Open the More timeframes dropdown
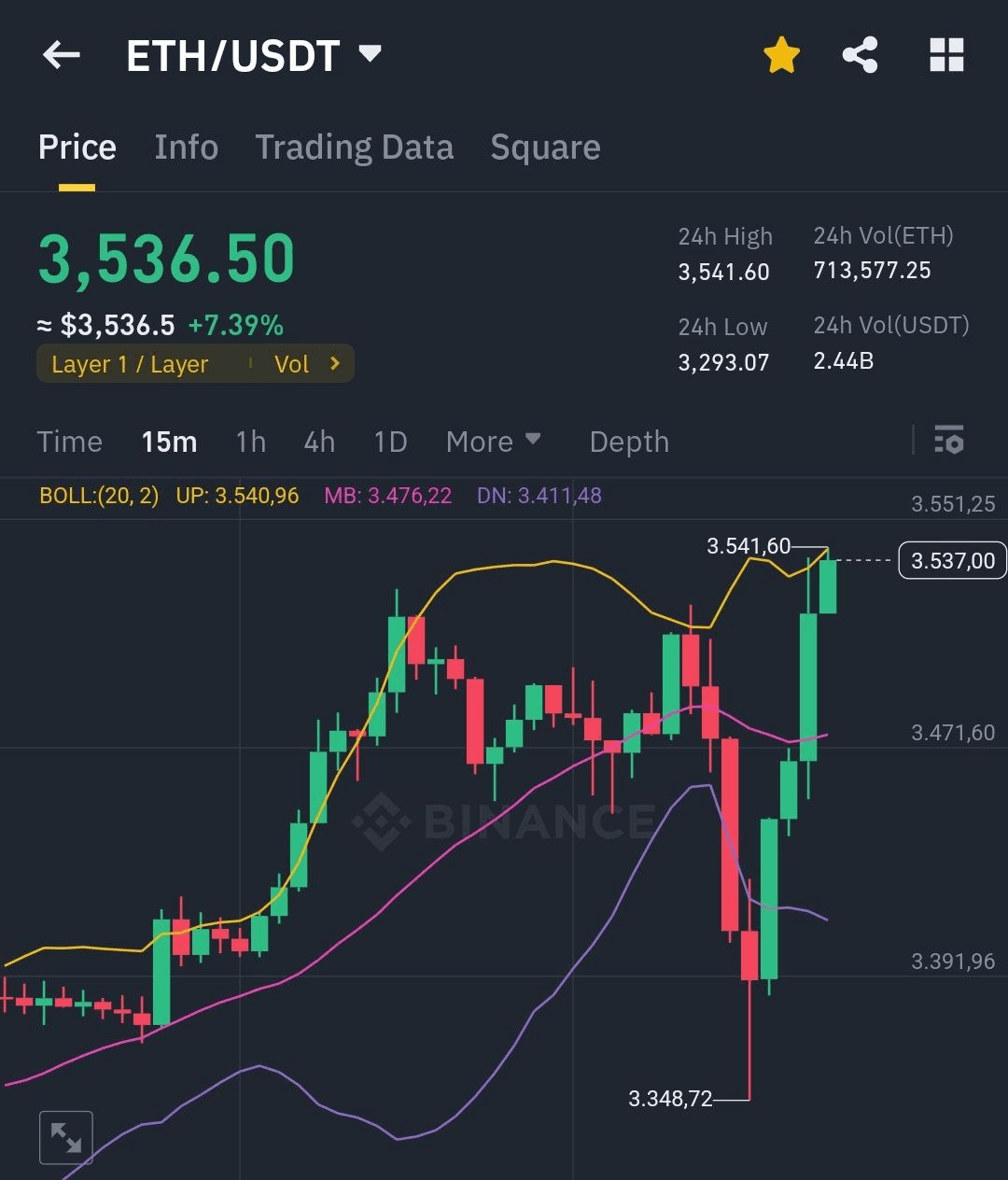This screenshot has height=1180, width=1008. pos(493,442)
